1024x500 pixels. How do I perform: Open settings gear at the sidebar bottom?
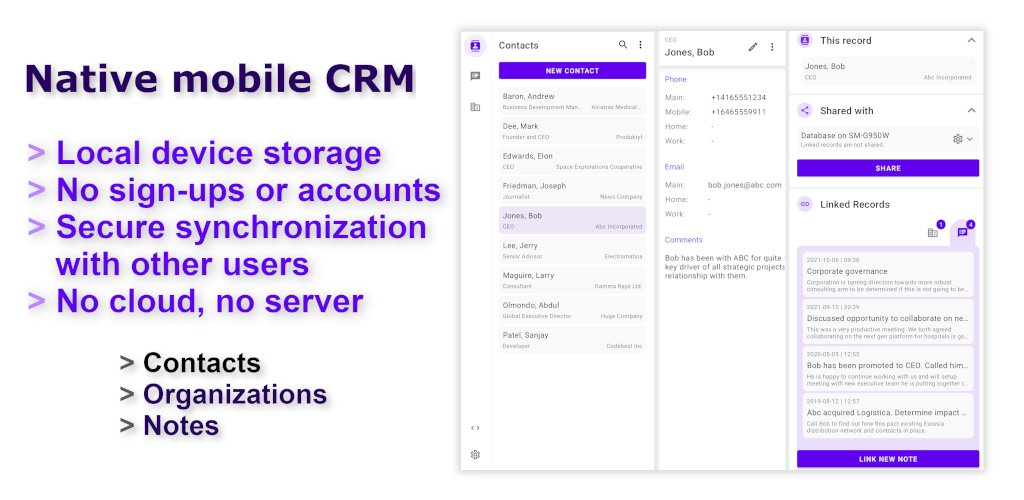pyautogui.click(x=475, y=455)
